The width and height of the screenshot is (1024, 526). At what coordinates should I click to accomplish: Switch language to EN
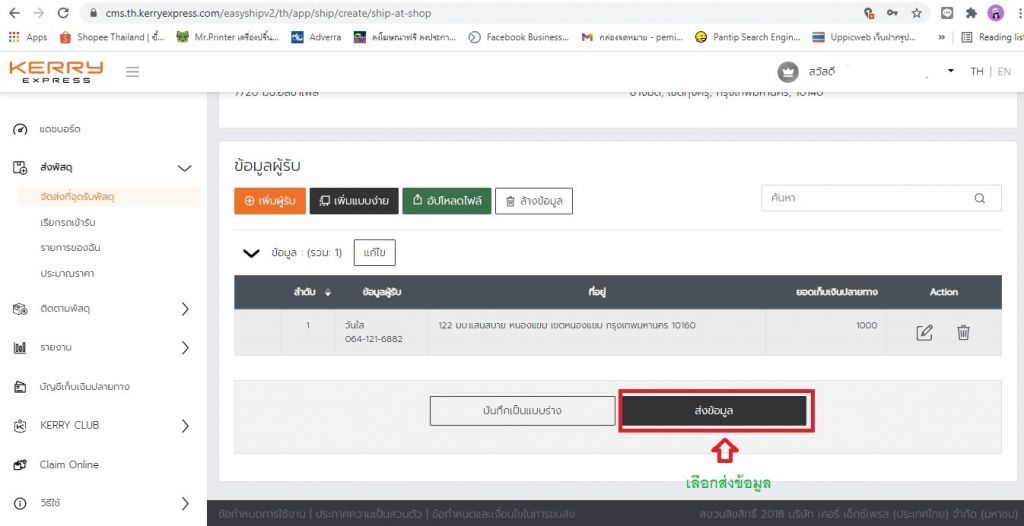pyautogui.click(x=1004, y=71)
